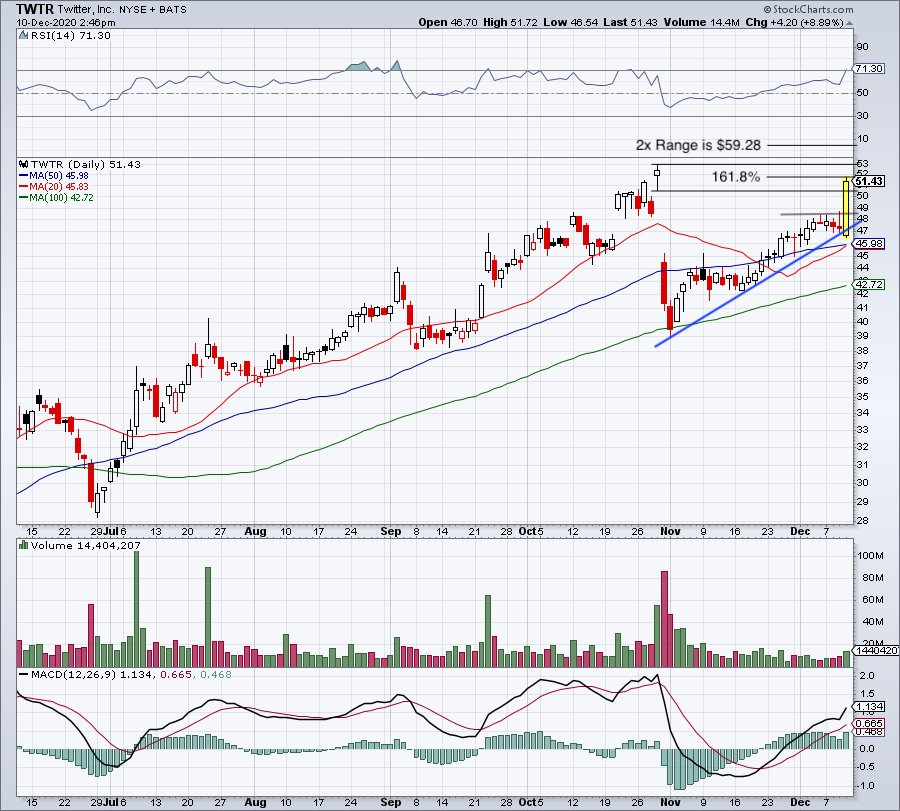900x811 pixels.
Task: Click the yellow-highlighted latest candlestick
Action: 846,208
